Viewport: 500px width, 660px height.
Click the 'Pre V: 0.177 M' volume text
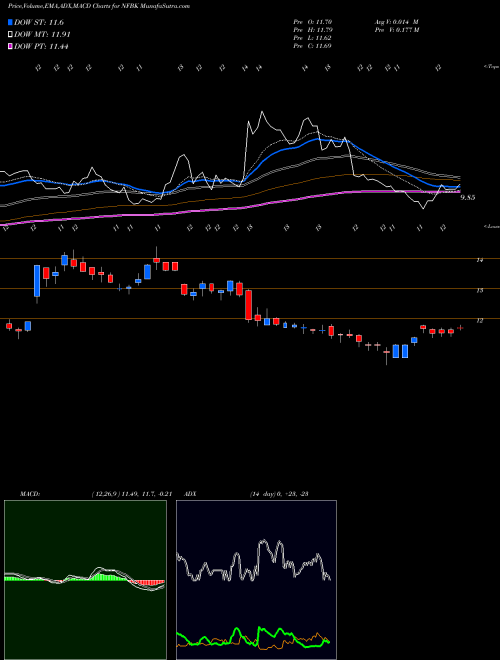point(396,30)
